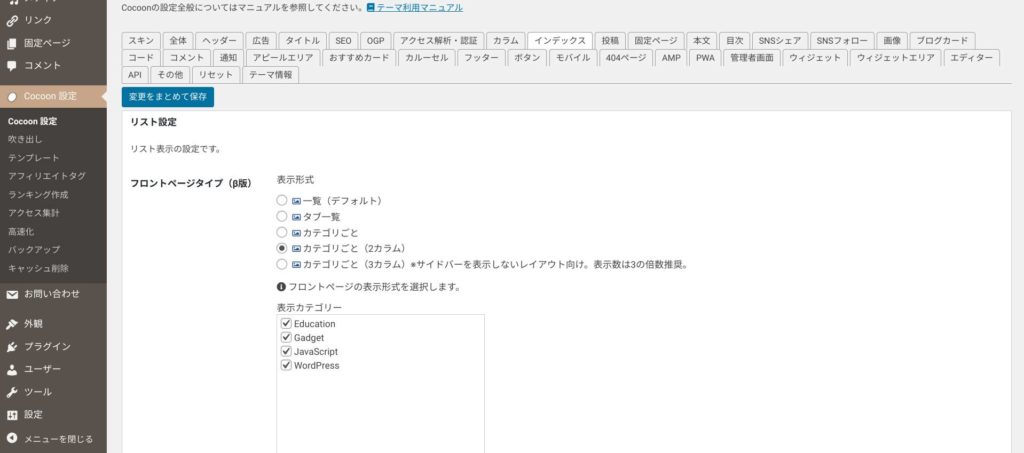Open the 404ページ tab
Screen dimensions: 1024x453
626,57
